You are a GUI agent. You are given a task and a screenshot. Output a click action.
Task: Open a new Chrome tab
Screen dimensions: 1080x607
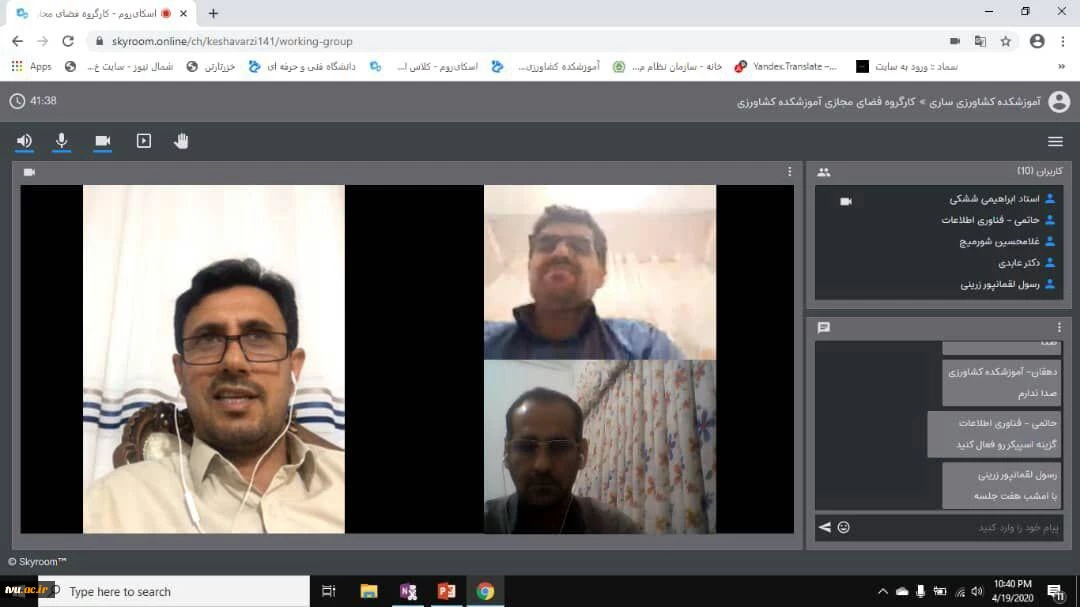click(x=213, y=13)
